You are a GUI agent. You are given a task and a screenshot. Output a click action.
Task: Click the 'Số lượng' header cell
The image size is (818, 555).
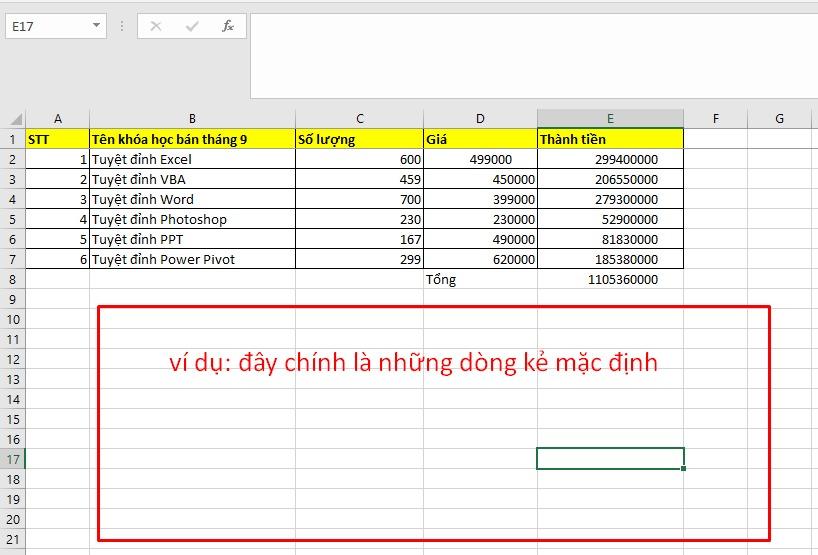point(359,139)
